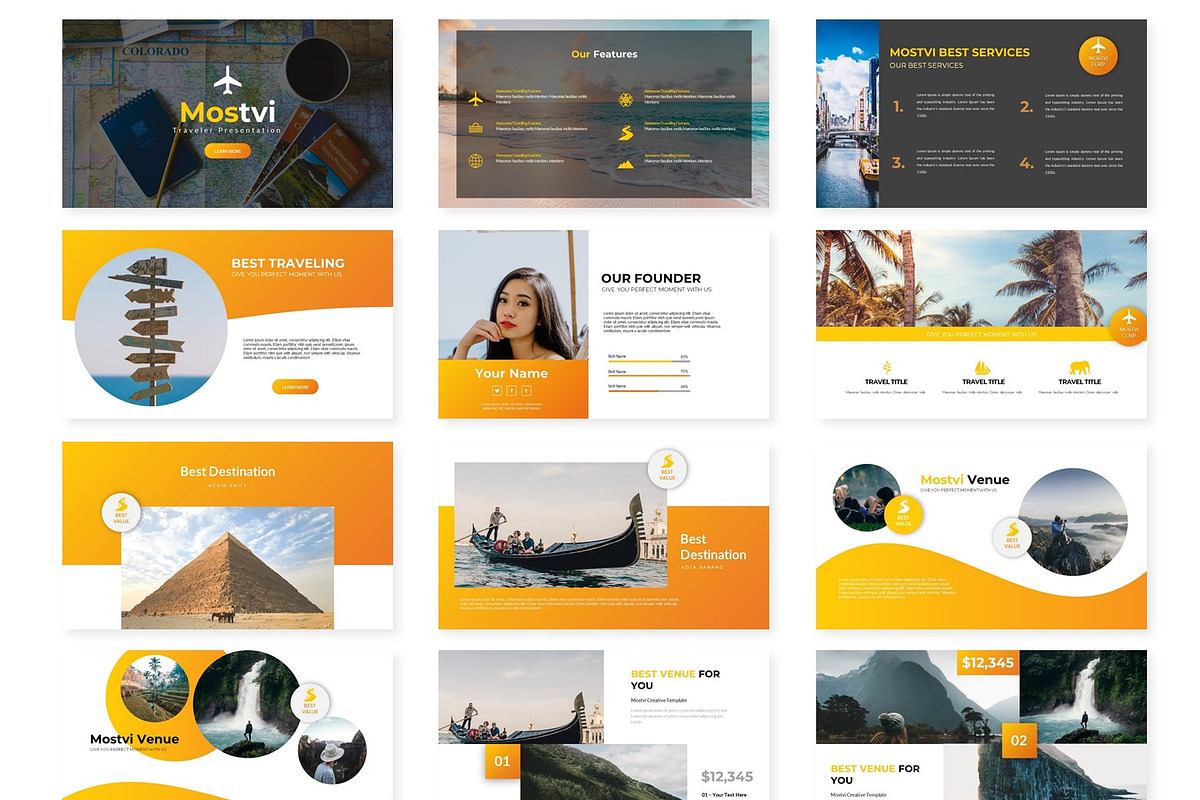Click the first 'TRAVEL TITLE' label under the leaf
Image resolution: width=1200 pixels, height=800 pixels.
coord(886,382)
